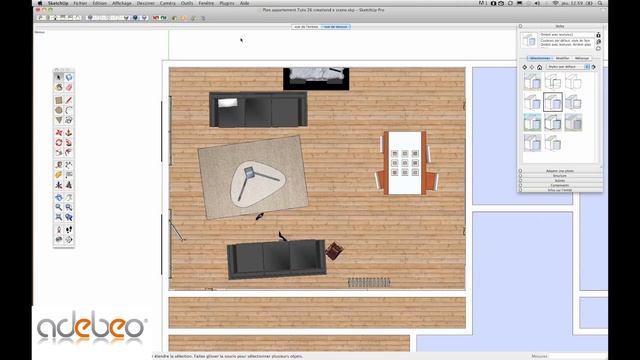Open the Fichier menu

[80, 3]
